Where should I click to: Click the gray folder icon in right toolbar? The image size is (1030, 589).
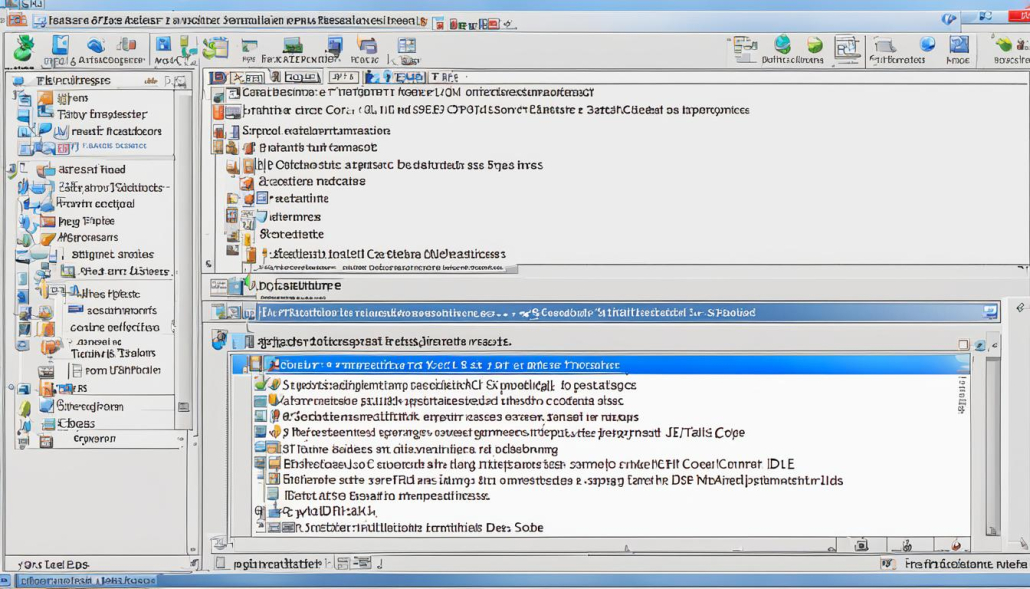pos(885,45)
